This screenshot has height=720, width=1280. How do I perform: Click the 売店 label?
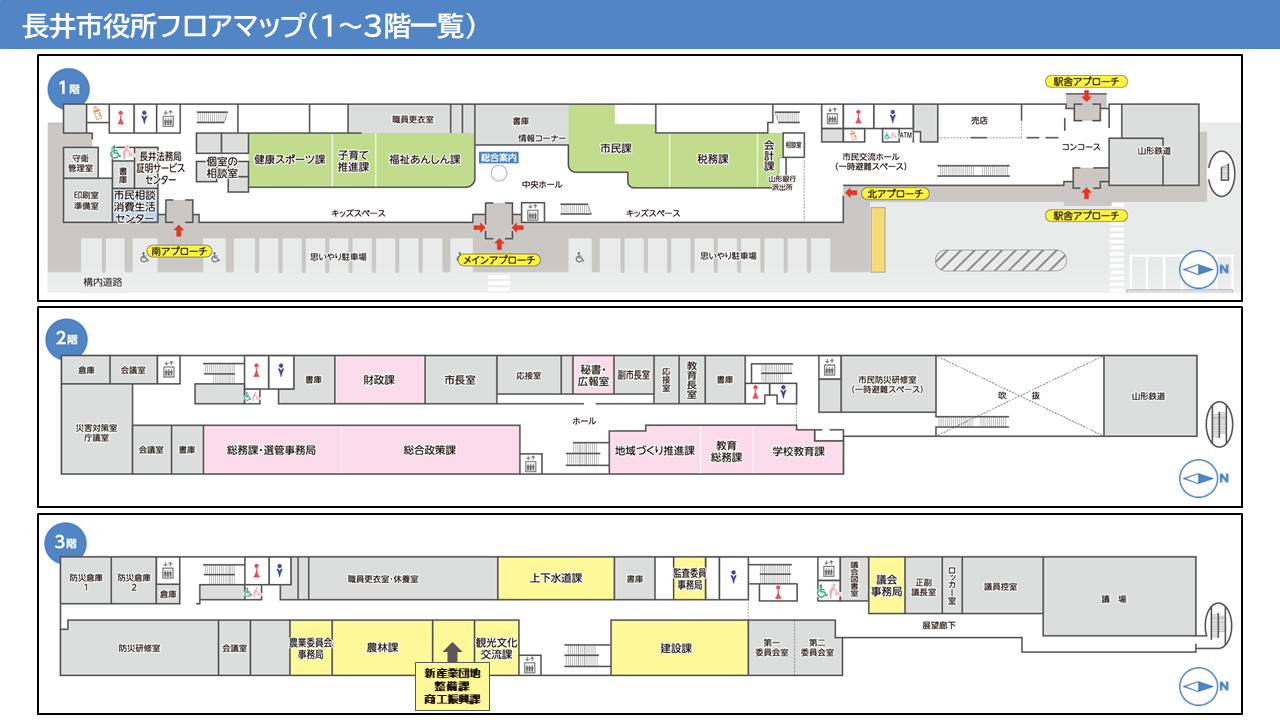point(979,120)
